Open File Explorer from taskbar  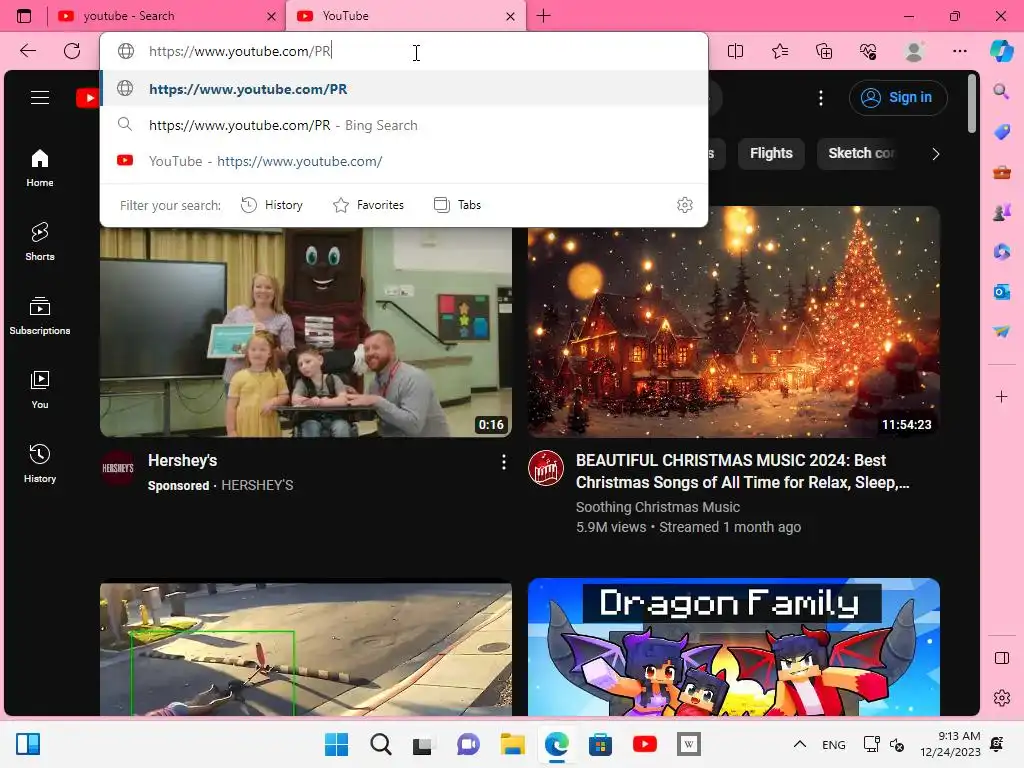pos(513,744)
